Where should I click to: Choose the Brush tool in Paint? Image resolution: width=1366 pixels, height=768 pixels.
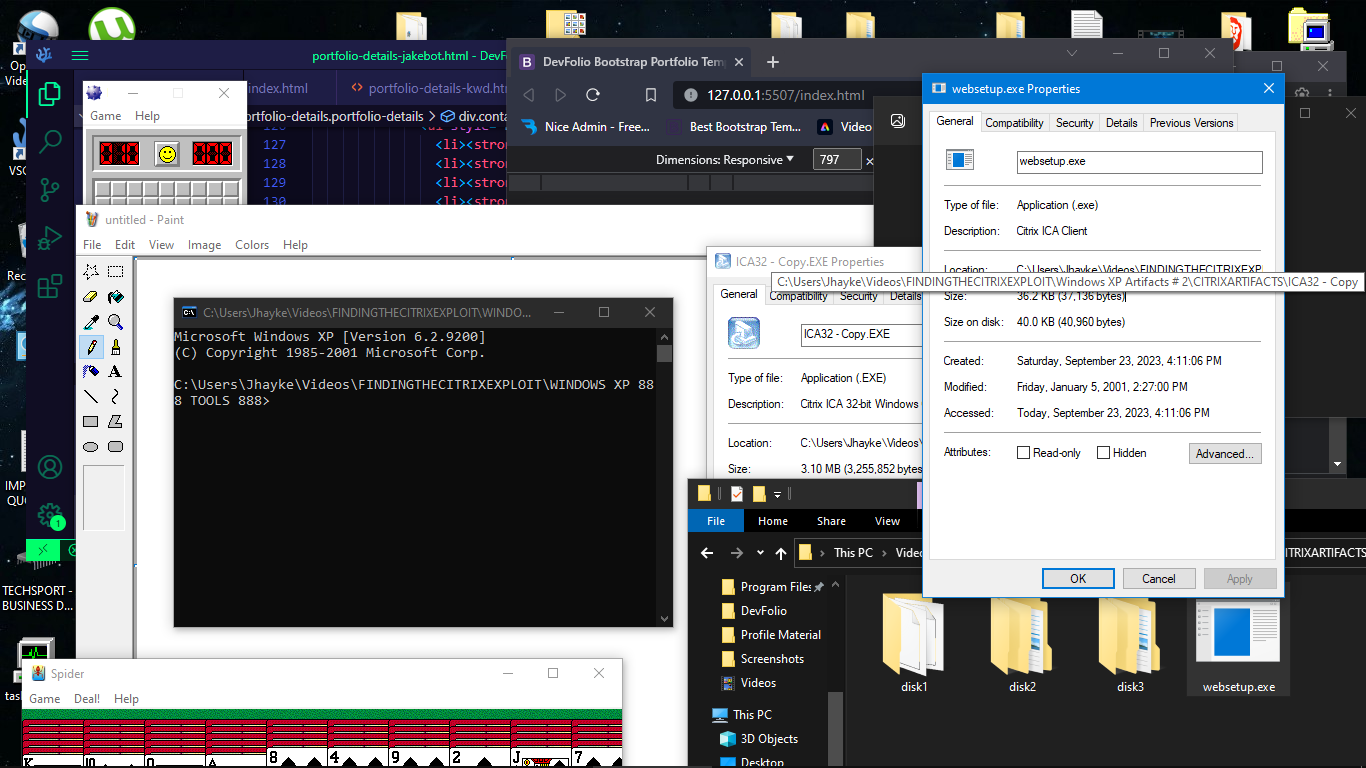(116, 347)
